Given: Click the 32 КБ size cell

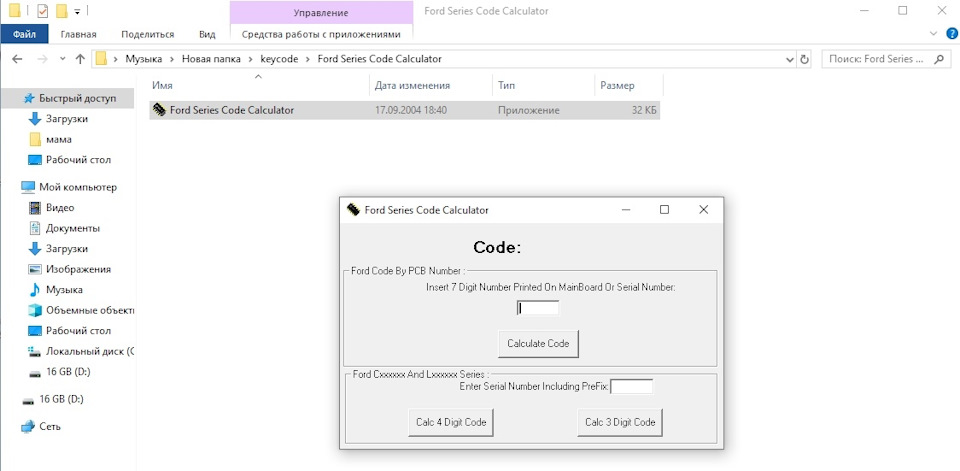Looking at the screenshot, I should 644,110.
